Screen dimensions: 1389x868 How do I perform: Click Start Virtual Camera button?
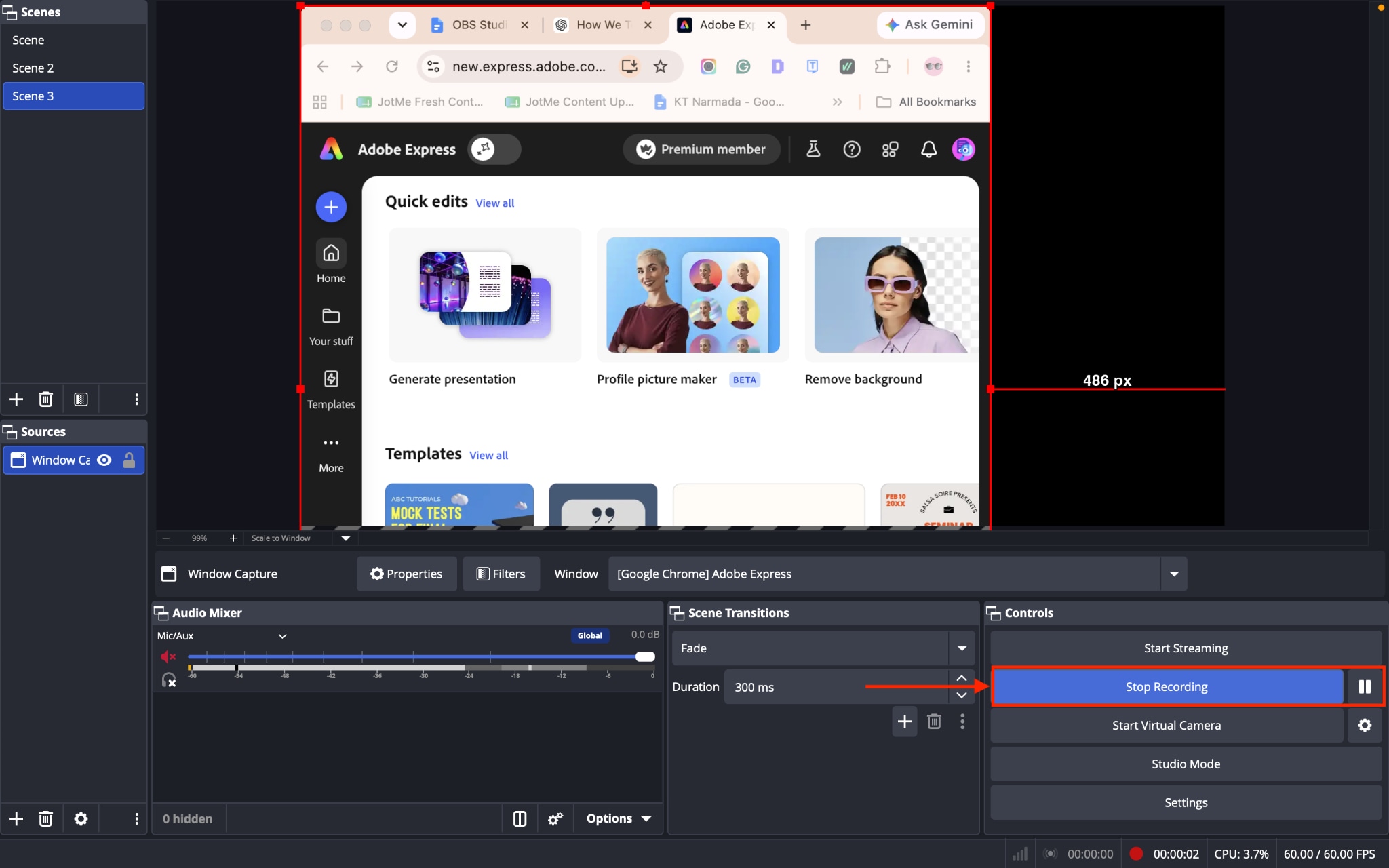[x=1167, y=726]
